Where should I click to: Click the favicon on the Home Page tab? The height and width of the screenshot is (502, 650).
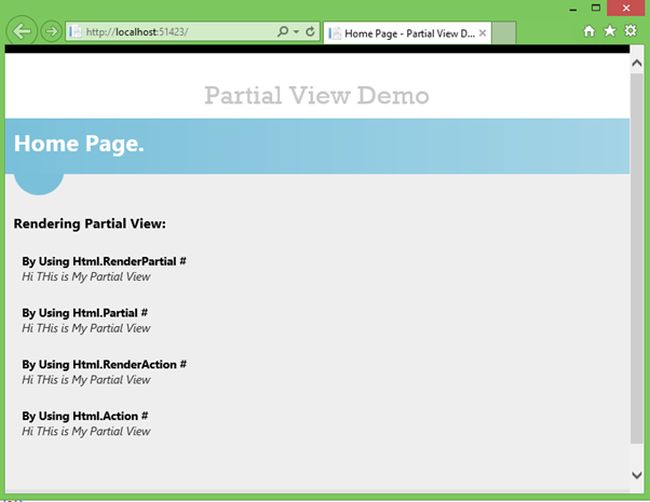[x=335, y=33]
